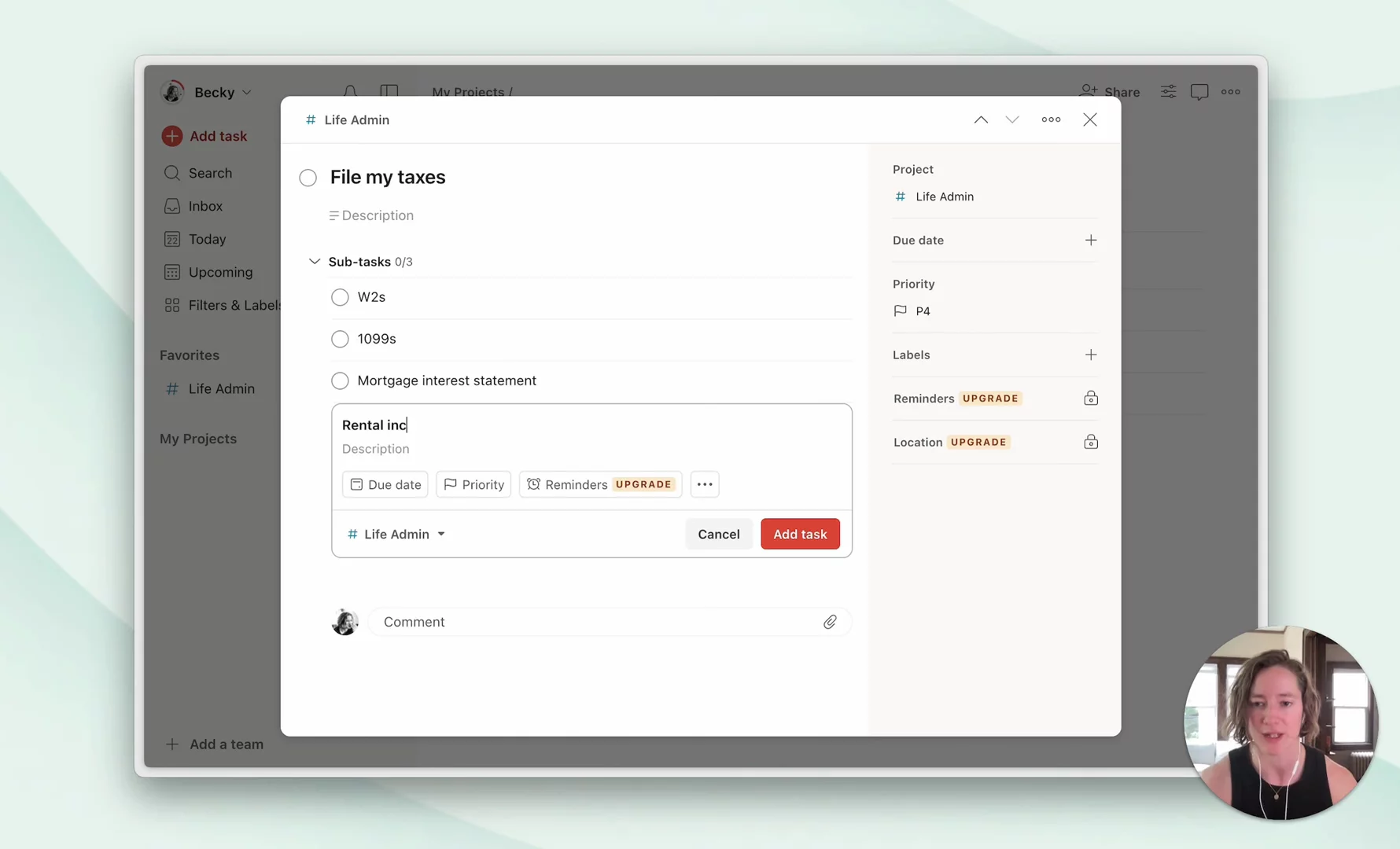Check off the 1099s sub-task
Screen dimensions: 1400x849
pos(340,339)
